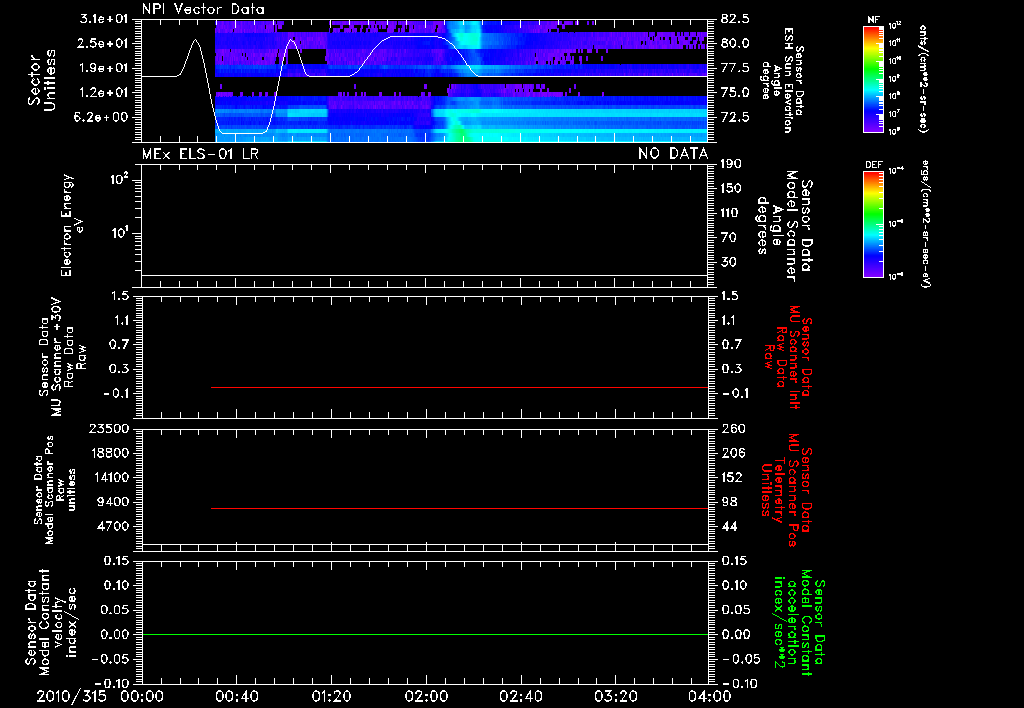This screenshot has width=1024, height=708.
Task: Click the DEF energy flux color bar
Action: tap(874, 224)
